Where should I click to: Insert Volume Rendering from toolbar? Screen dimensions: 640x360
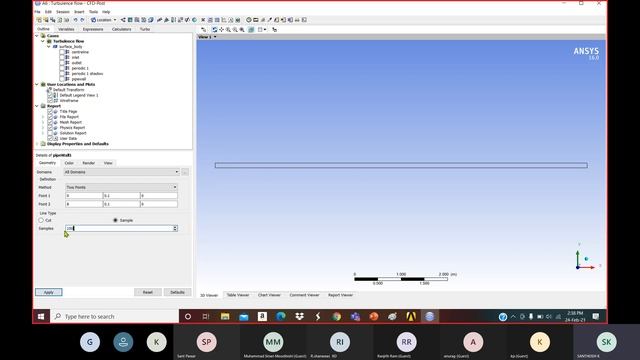(151, 20)
